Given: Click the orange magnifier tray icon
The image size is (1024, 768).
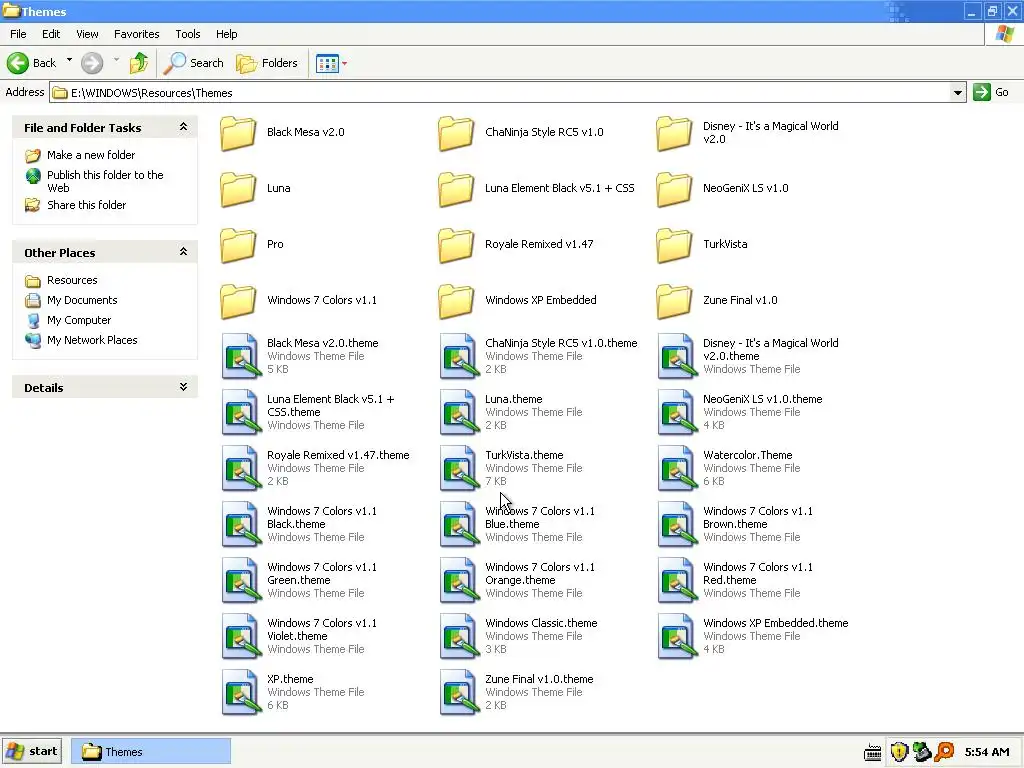Looking at the screenshot, I should pos(944,752).
